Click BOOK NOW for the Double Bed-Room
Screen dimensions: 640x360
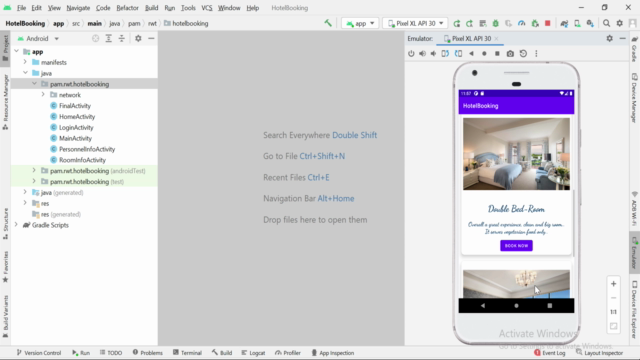coord(516,246)
